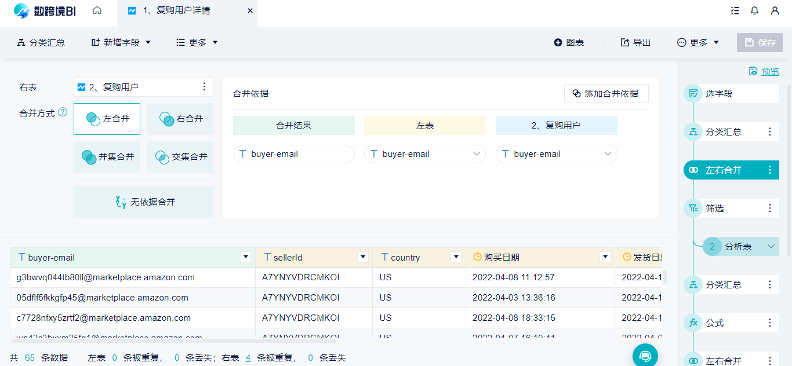The image size is (792, 366).
Task: Open the home icon tab
Action: tap(97, 11)
